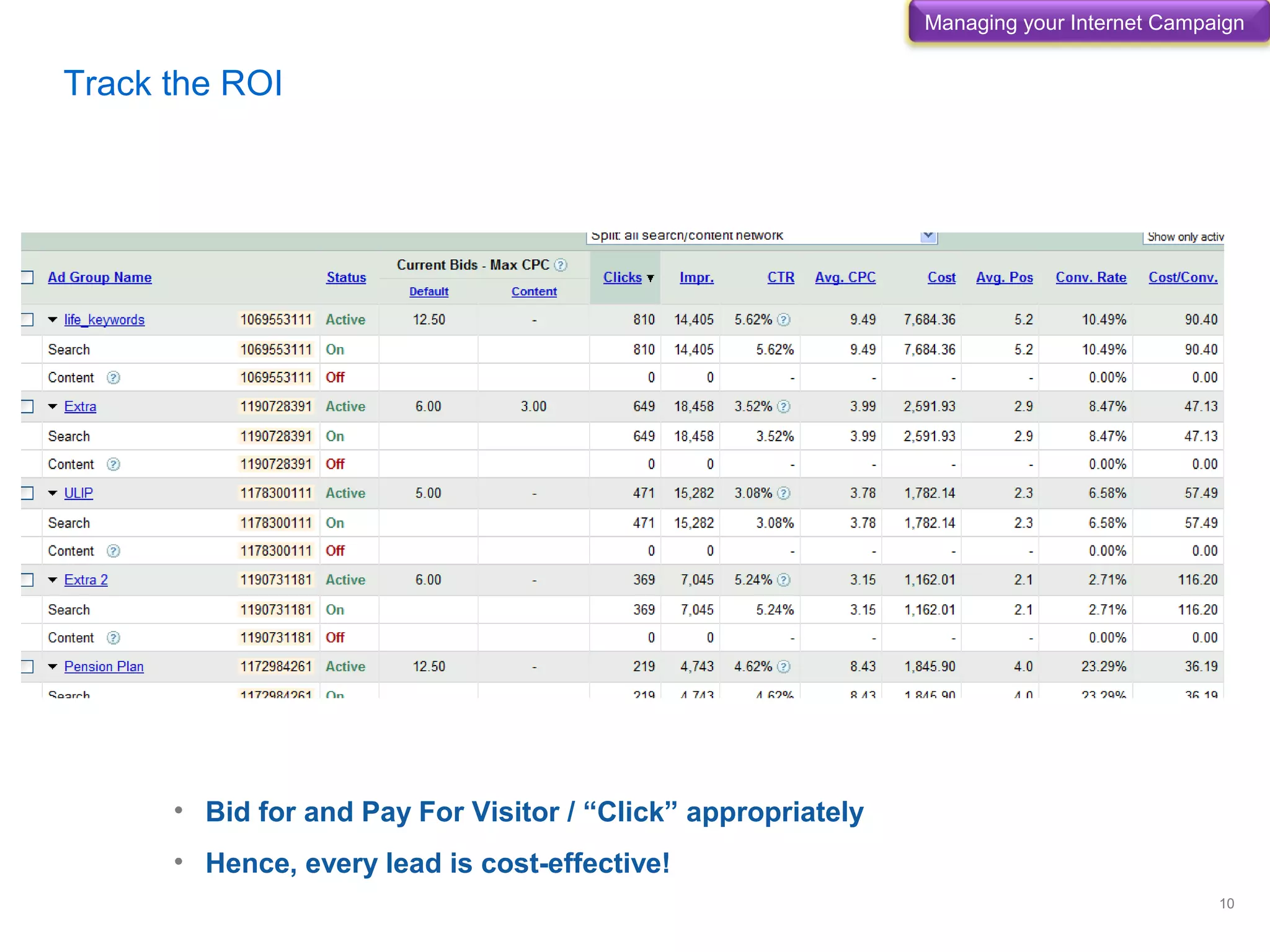Click help icon next to Max CPC header

[561, 265]
